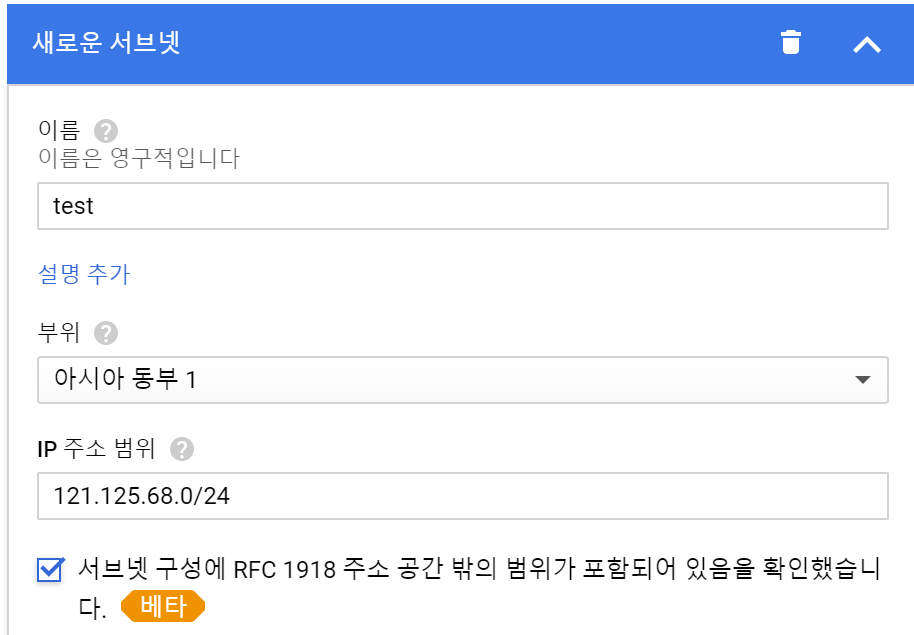The image size is (914, 635).
Task: Delete the new subnet with trash icon
Action: tap(791, 43)
